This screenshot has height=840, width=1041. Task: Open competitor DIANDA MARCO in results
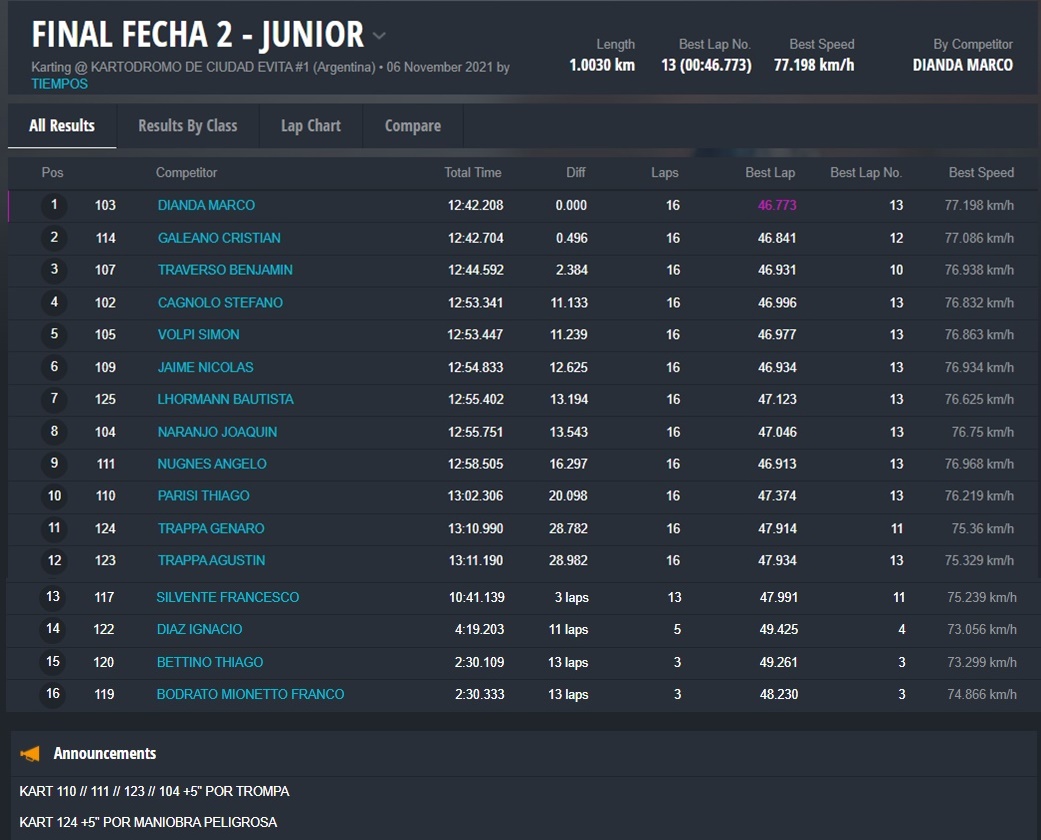(x=206, y=205)
